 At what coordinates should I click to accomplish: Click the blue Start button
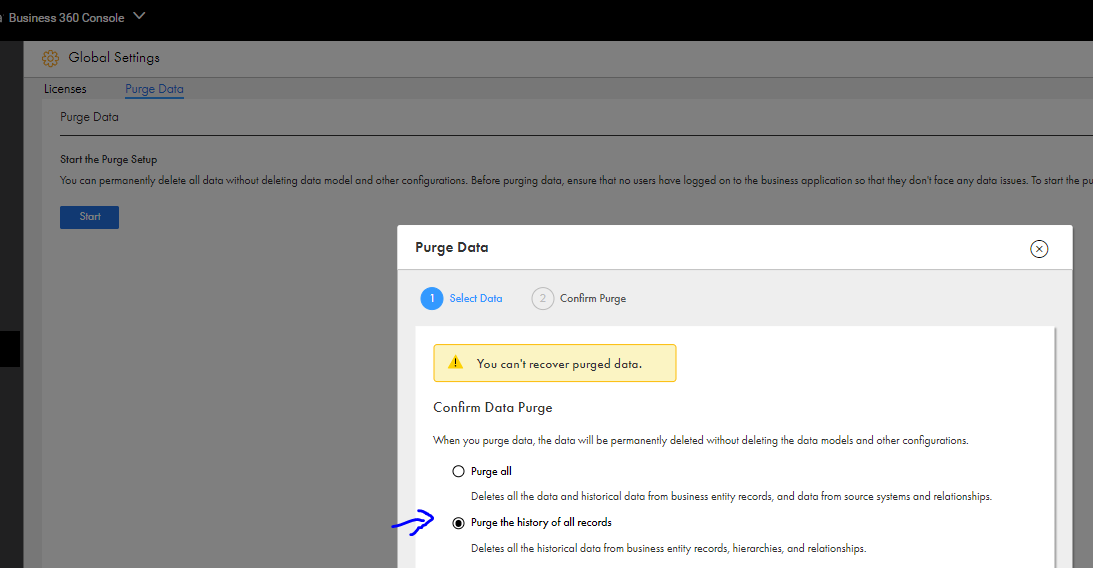point(89,217)
